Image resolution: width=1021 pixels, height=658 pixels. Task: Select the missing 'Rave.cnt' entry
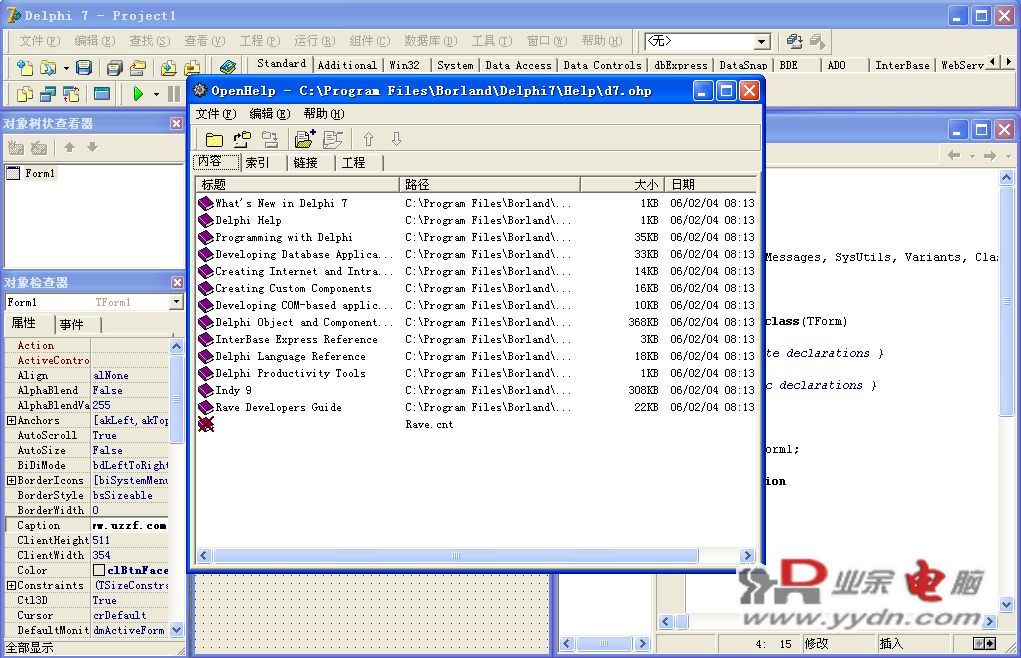[x=429, y=424]
